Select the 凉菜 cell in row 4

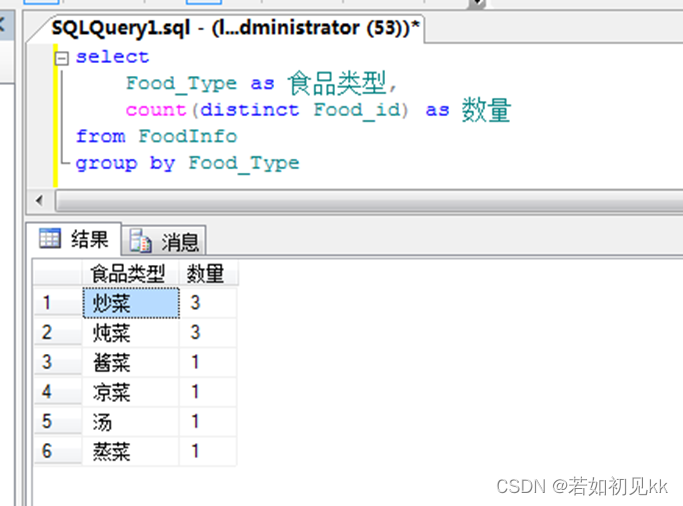click(x=131, y=392)
